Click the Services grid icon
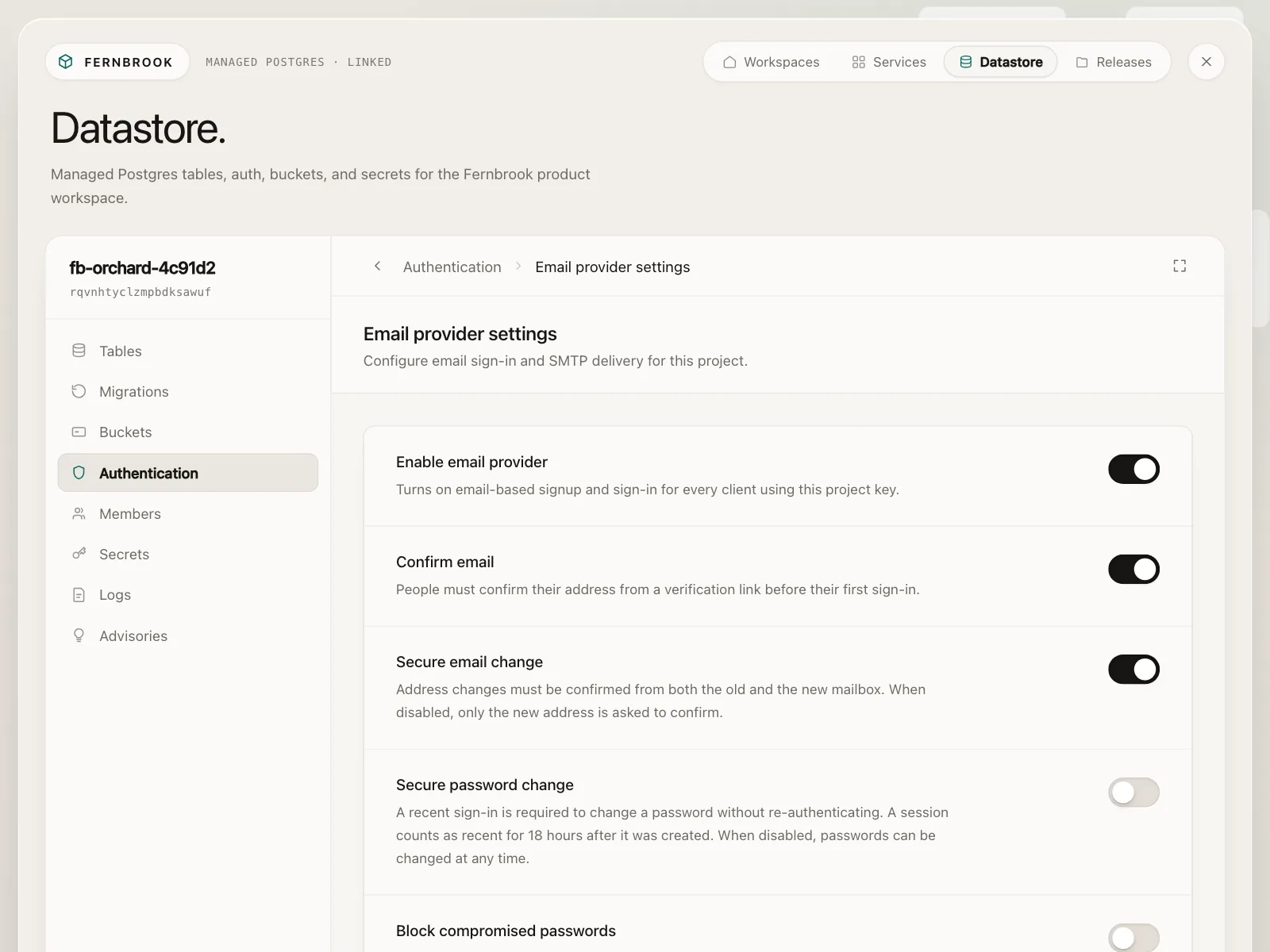The image size is (1270, 952). pos(858,62)
